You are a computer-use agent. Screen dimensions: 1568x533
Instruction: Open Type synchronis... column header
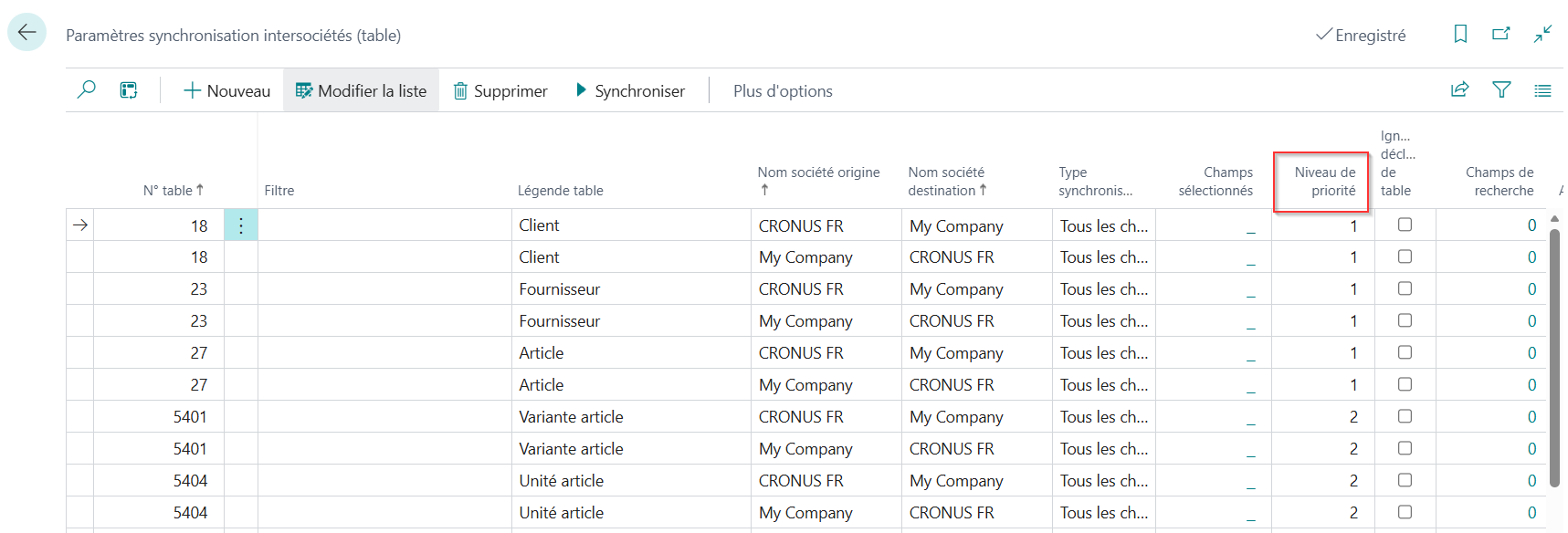click(1095, 181)
